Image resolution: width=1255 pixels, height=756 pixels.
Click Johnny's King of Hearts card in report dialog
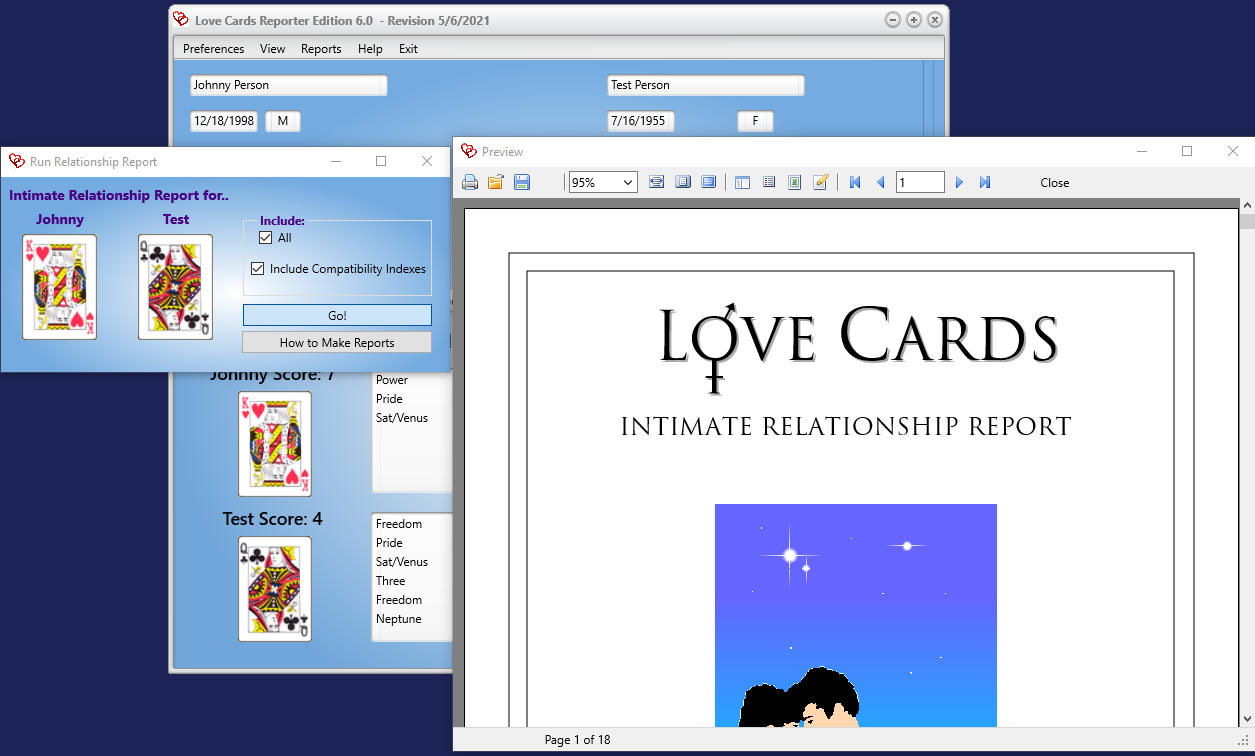point(60,287)
